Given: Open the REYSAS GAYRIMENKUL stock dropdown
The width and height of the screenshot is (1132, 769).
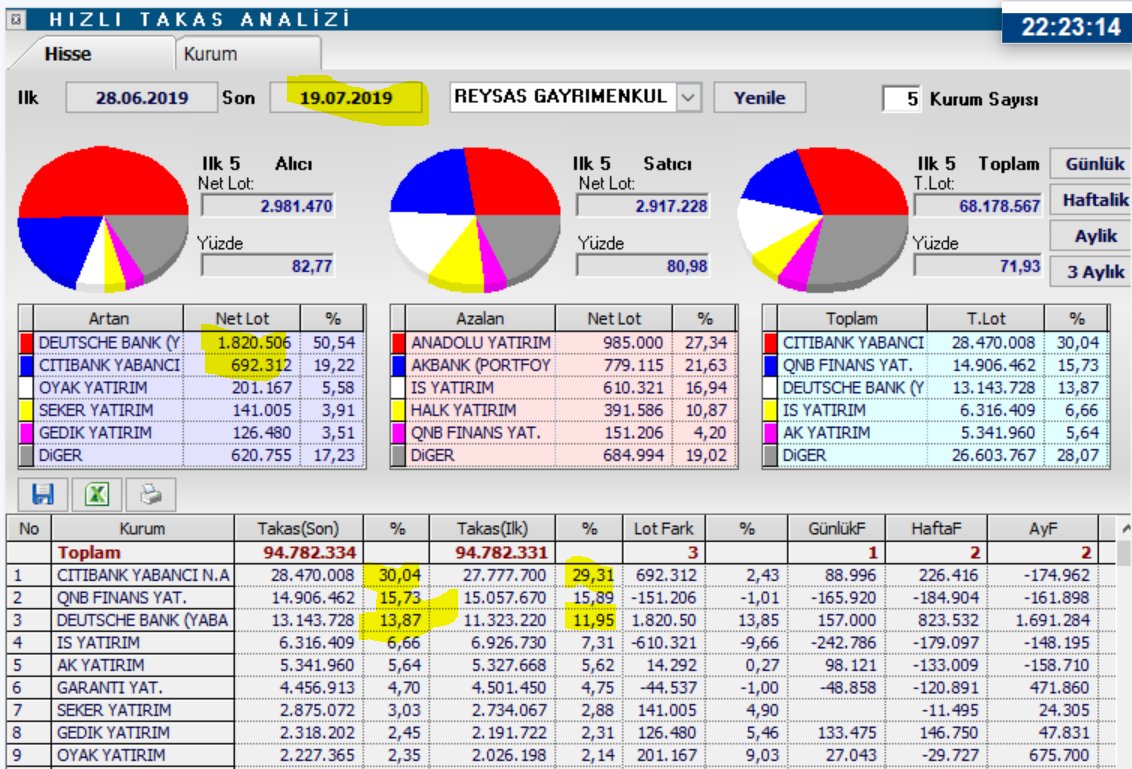Looking at the screenshot, I should tap(689, 97).
